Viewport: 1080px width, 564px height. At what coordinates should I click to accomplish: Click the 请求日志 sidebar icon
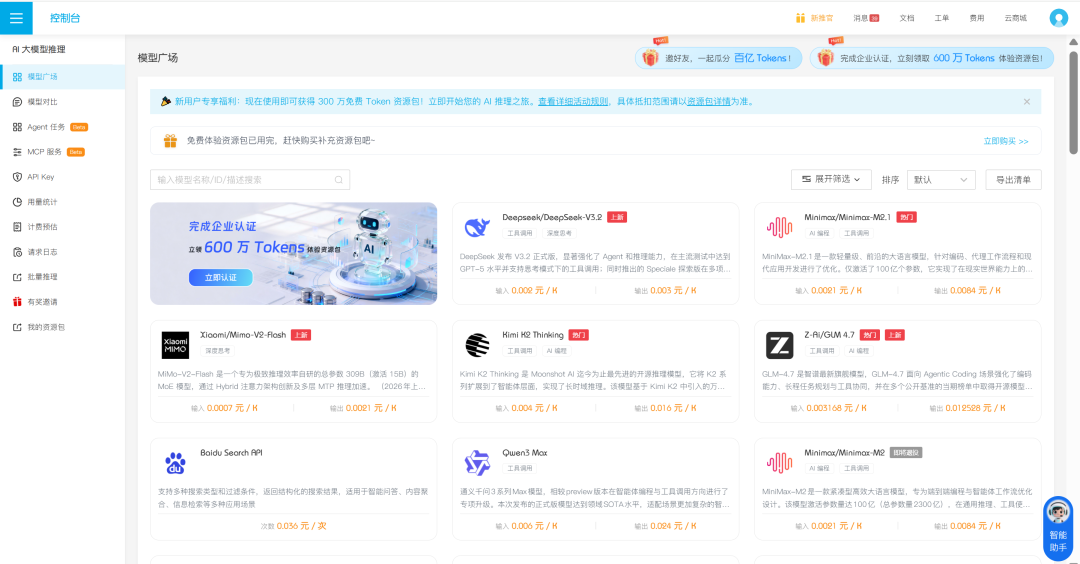(17, 252)
